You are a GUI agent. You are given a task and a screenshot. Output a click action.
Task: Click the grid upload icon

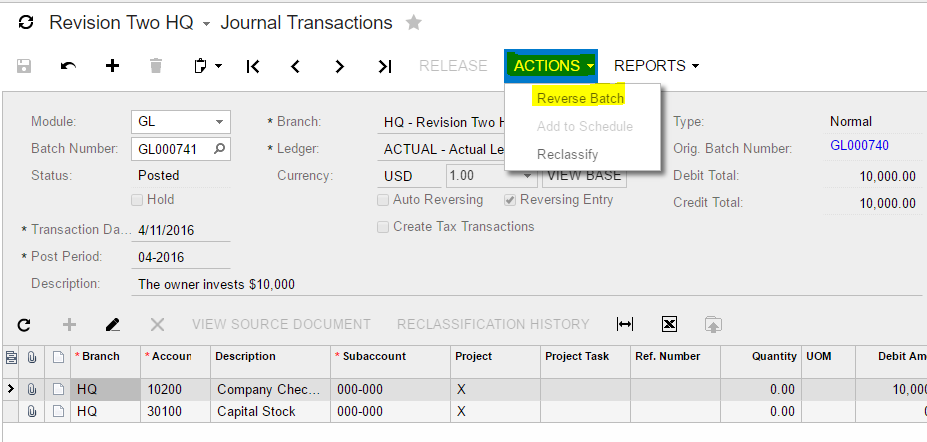tap(714, 324)
